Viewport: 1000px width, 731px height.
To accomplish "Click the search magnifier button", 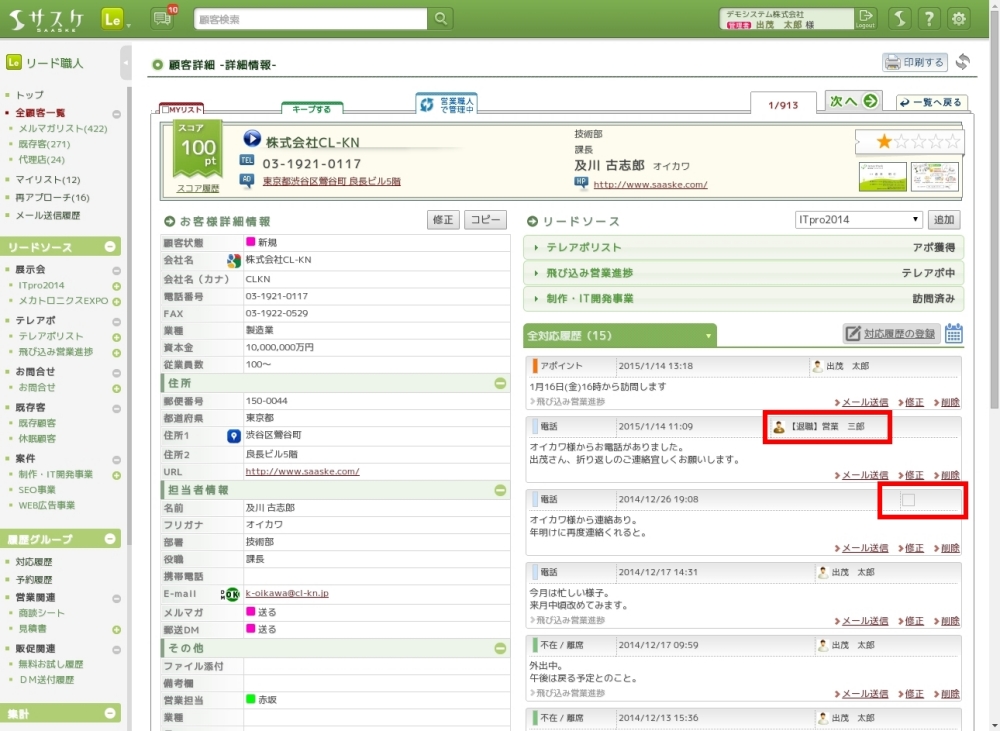I will [x=441, y=19].
